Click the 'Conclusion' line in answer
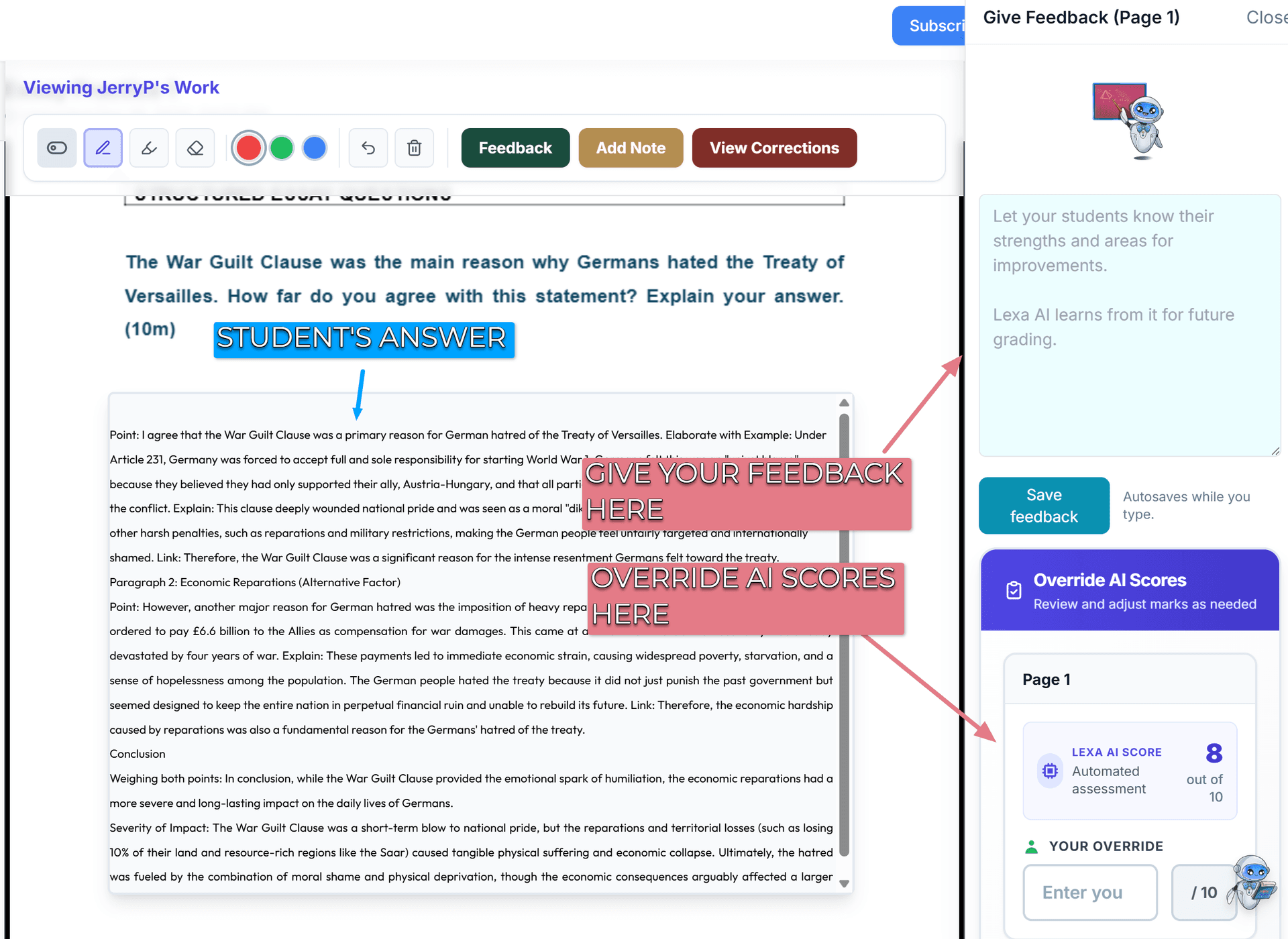The width and height of the screenshot is (1288, 939). [138, 754]
